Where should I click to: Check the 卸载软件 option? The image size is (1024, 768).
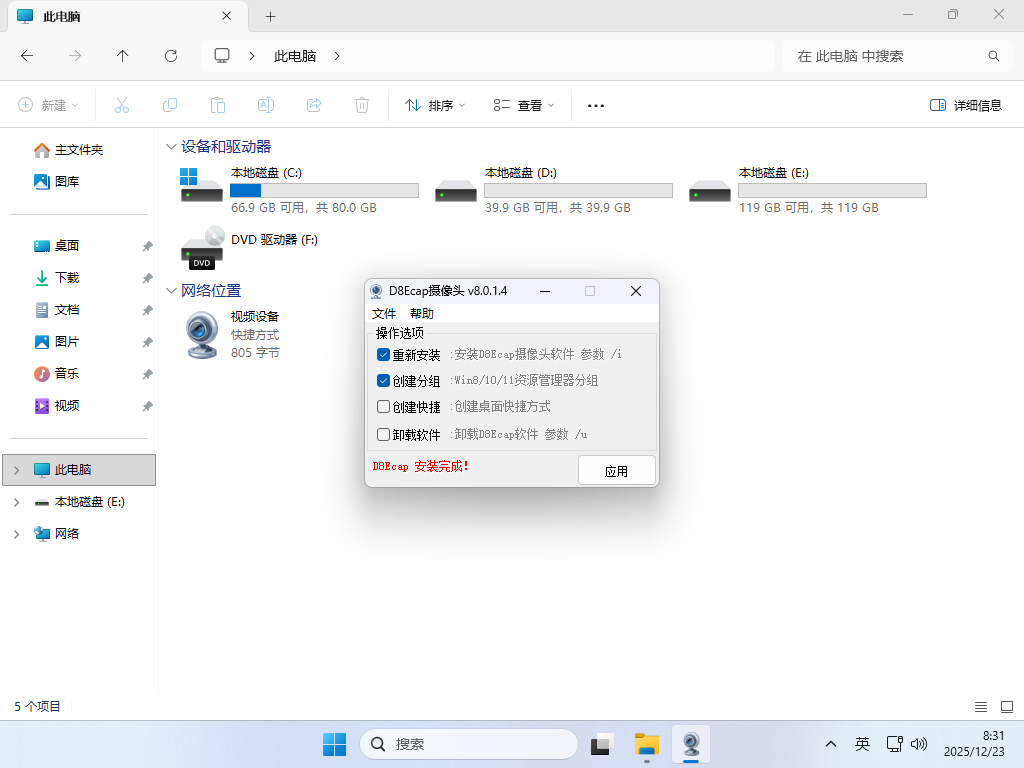point(383,433)
